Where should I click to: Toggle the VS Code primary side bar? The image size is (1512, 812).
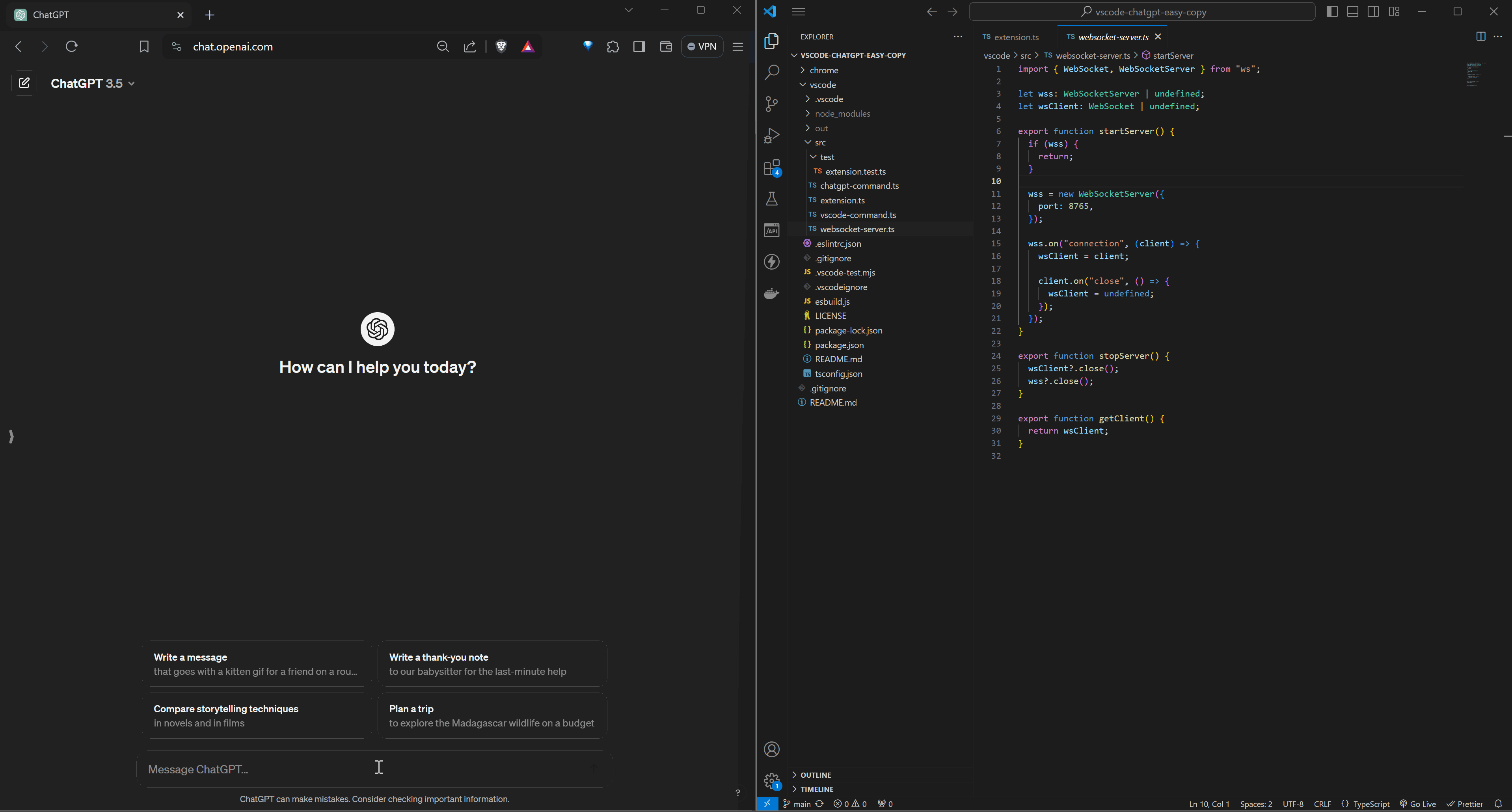(x=1332, y=12)
